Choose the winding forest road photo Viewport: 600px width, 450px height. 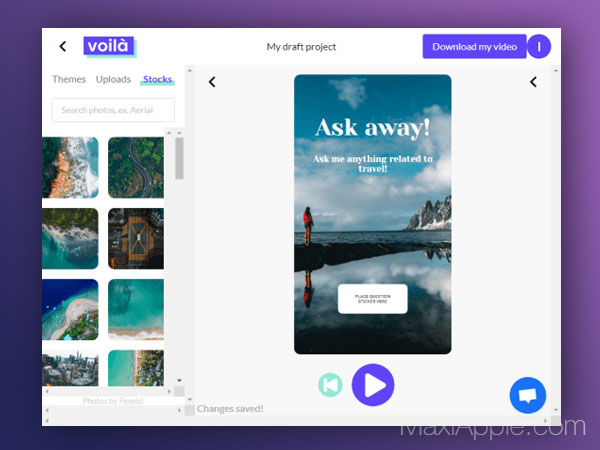coord(136,168)
